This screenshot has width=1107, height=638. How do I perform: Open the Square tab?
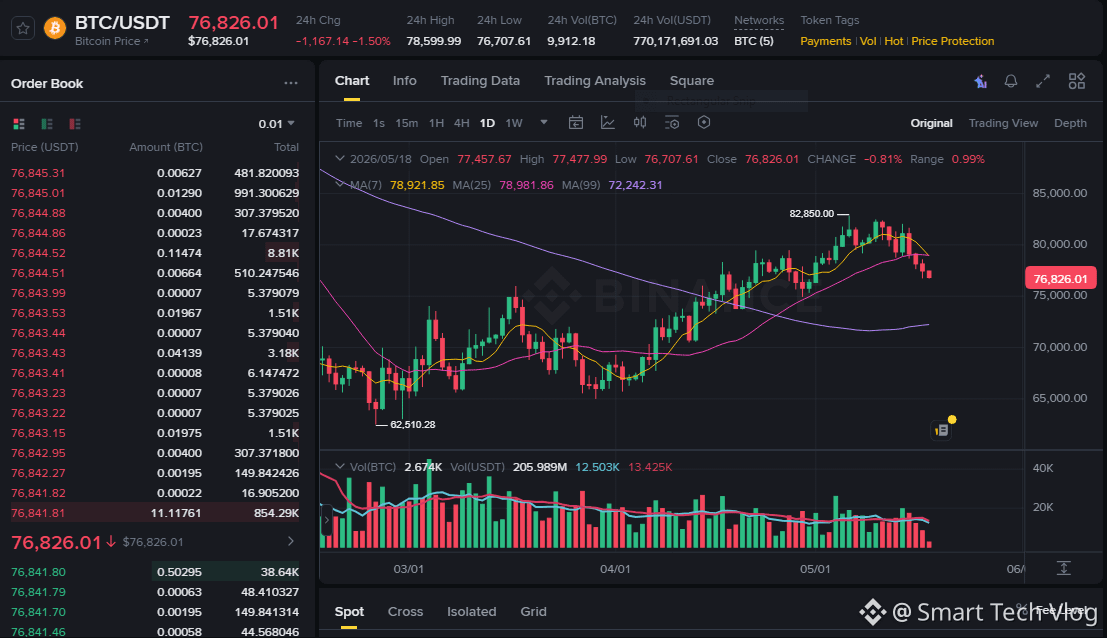[x=691, y=80]
